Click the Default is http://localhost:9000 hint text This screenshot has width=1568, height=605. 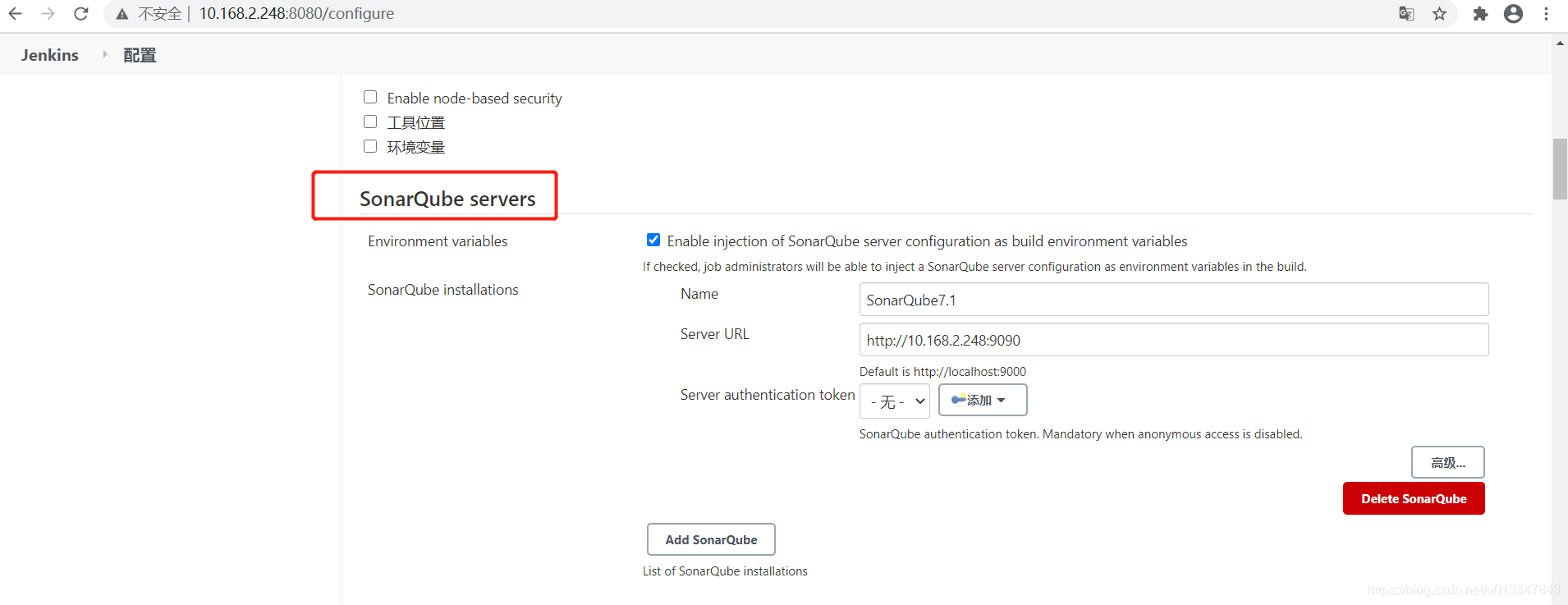(942, 372)
